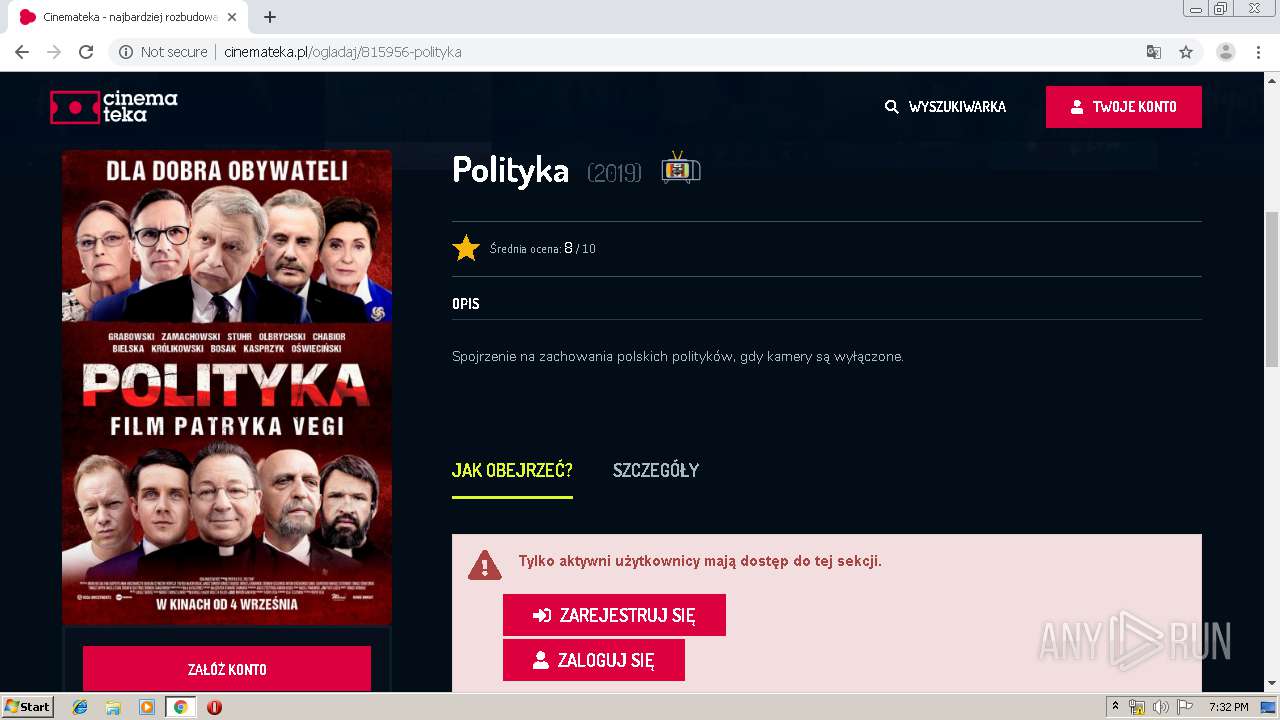1280x720 pixels.
Task: Open the File Explorer taskbar icon
Action: pos(113,707)
